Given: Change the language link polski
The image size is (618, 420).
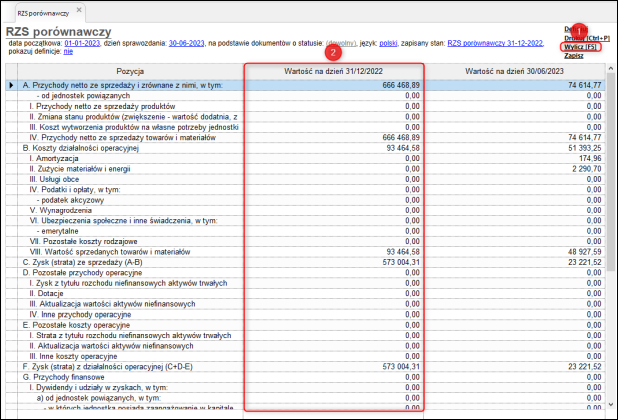Looking at the screenshot, I should pos(388,43).
